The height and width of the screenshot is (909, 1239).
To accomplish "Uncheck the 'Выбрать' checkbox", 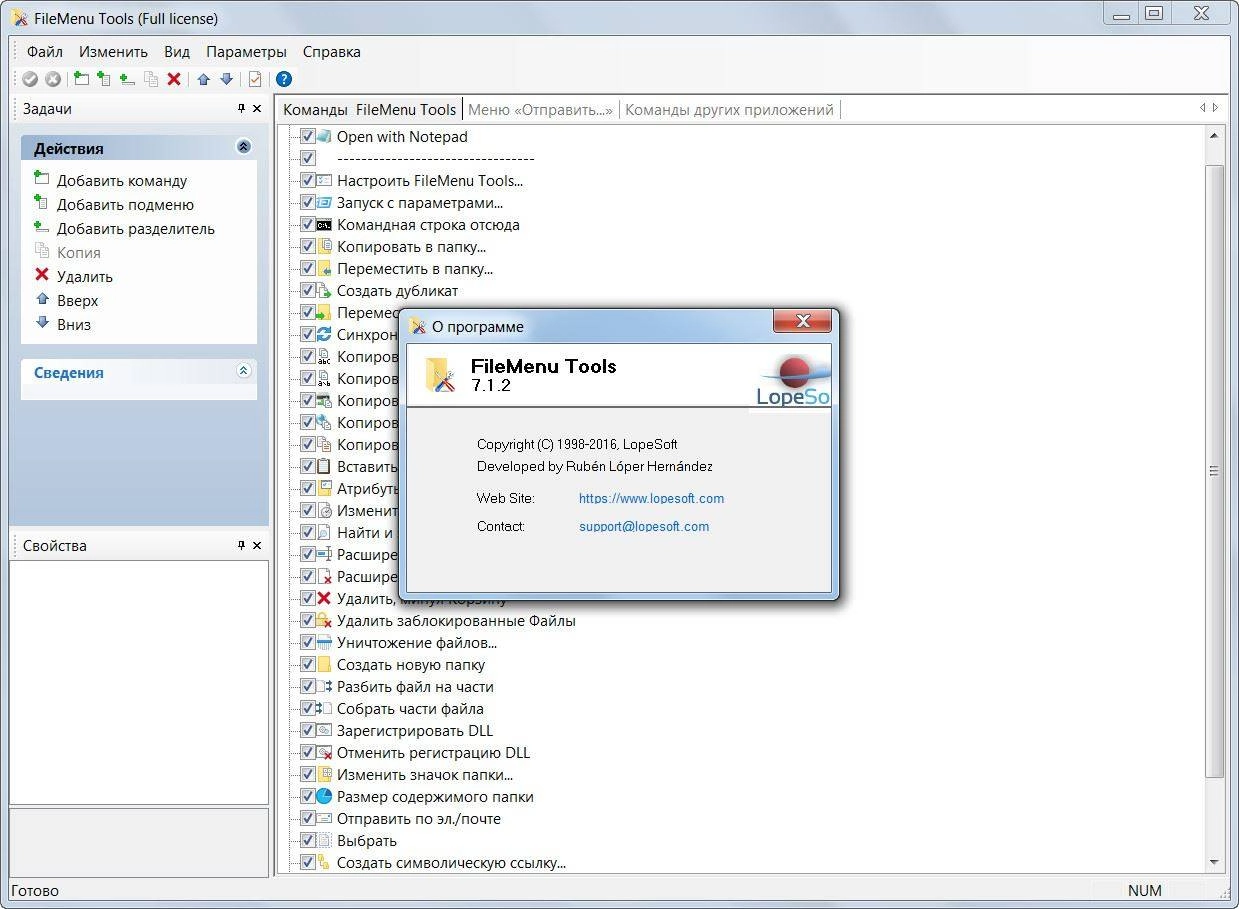I will (307, 841).
